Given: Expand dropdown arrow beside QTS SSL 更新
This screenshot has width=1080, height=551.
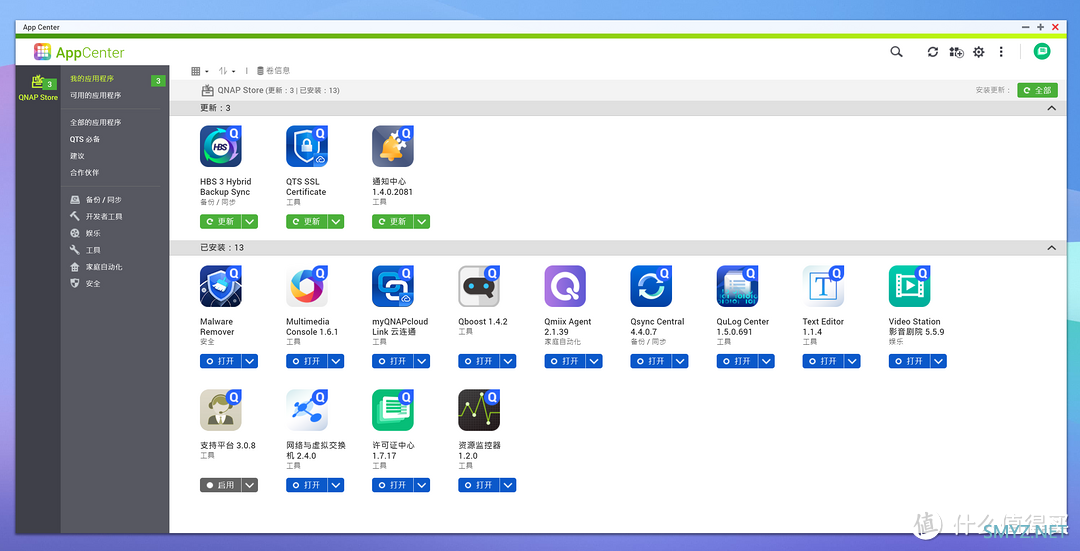Looking at the screenshot, I should pos(335,221).
